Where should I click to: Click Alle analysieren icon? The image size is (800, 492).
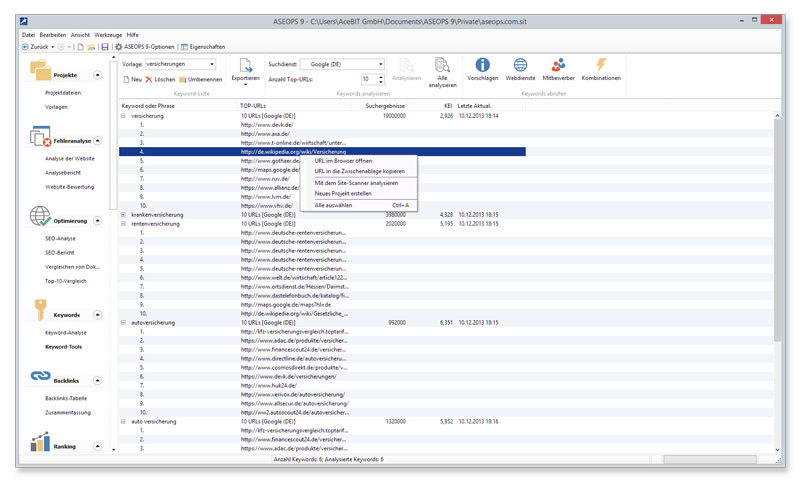tap(442, 65)
